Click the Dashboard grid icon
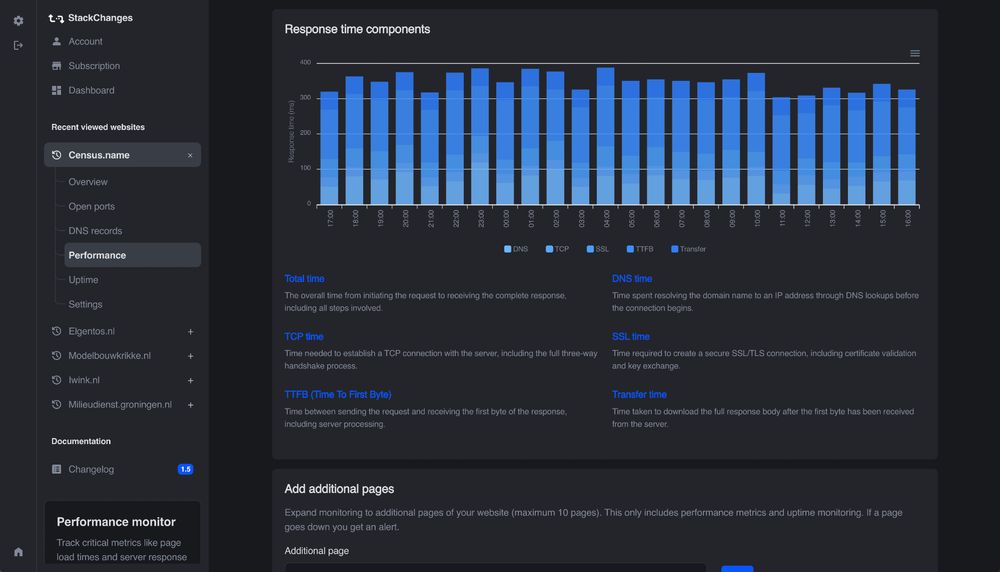 (x=56, y=91)
